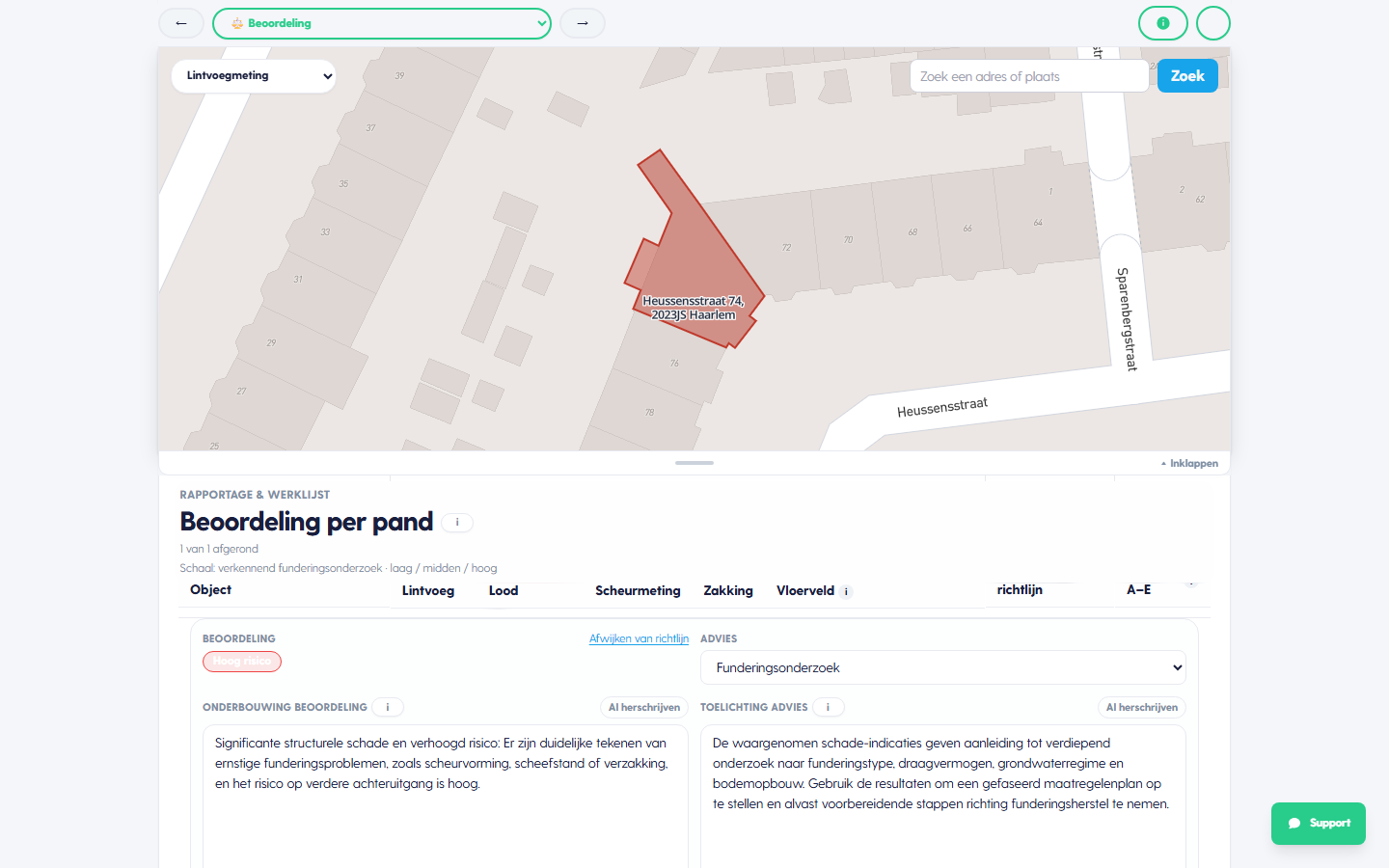This screenshot has height=868, width=1389.
Task: Click the Zakking column header
Action: [x=728, y=591]
